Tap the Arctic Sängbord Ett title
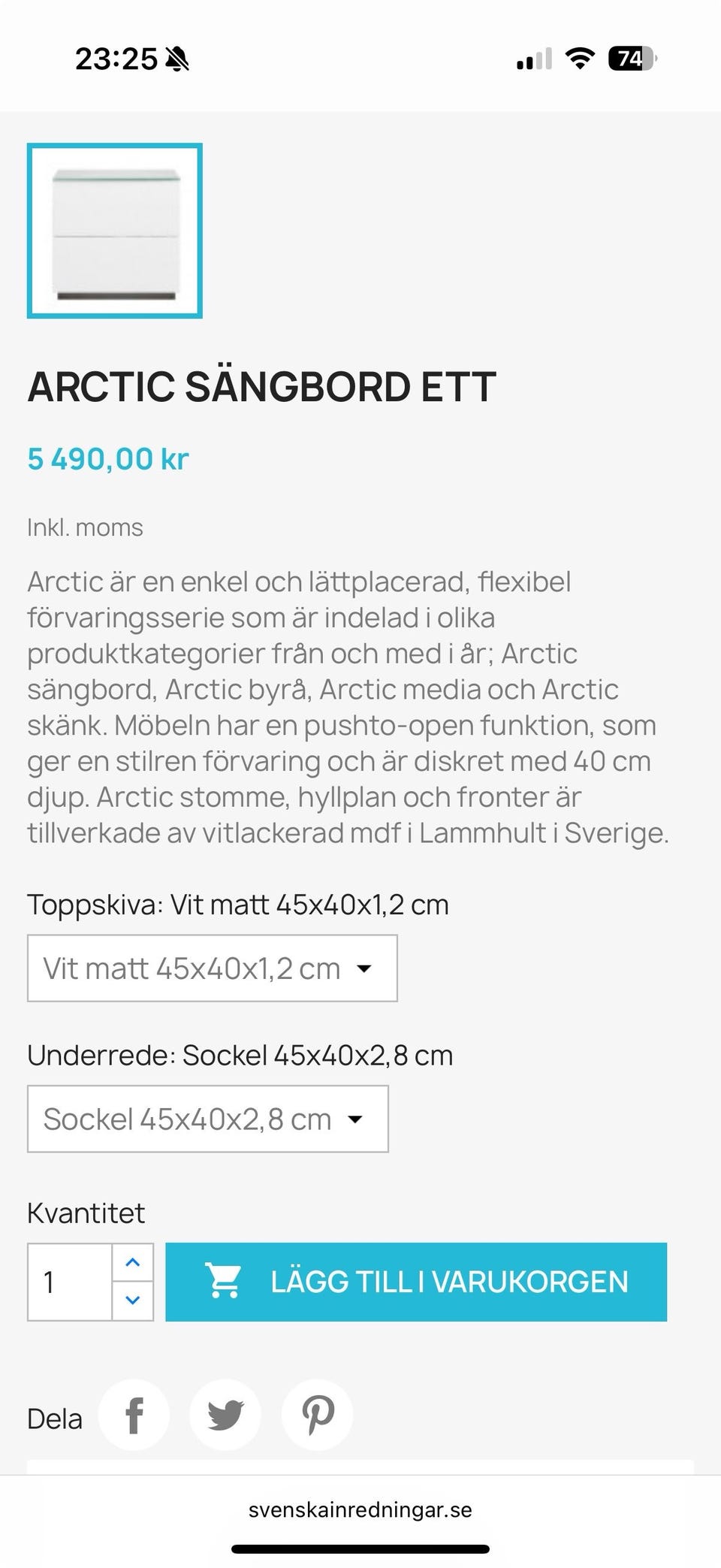 point(261,387)
